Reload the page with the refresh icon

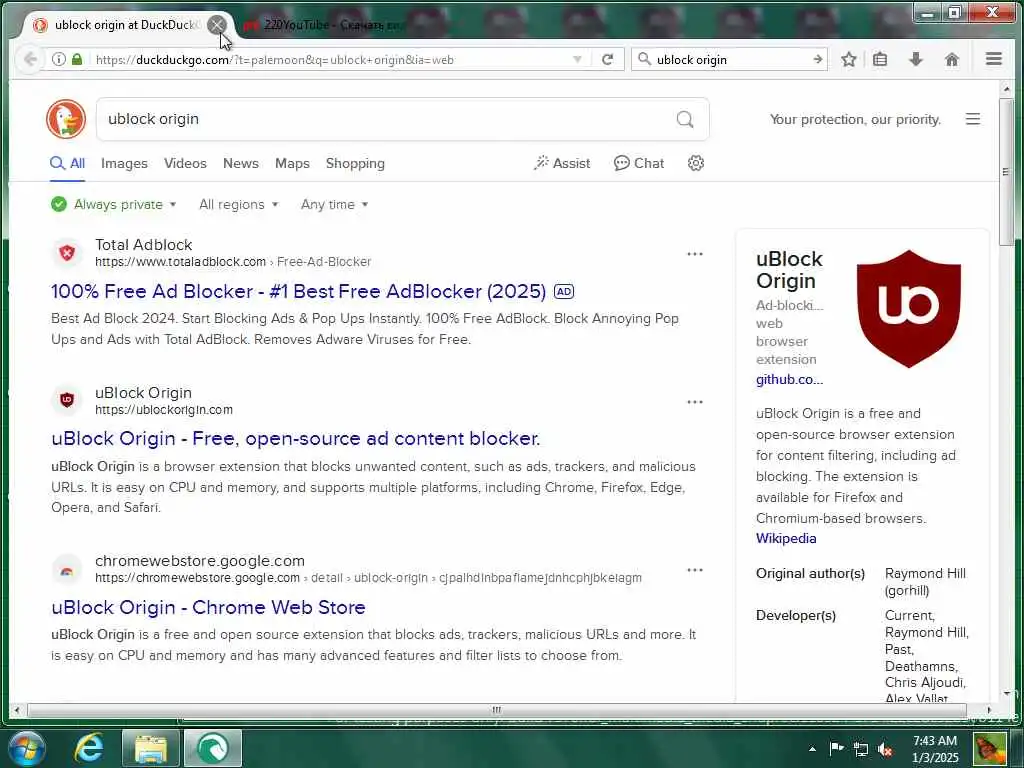click(607, 59)
